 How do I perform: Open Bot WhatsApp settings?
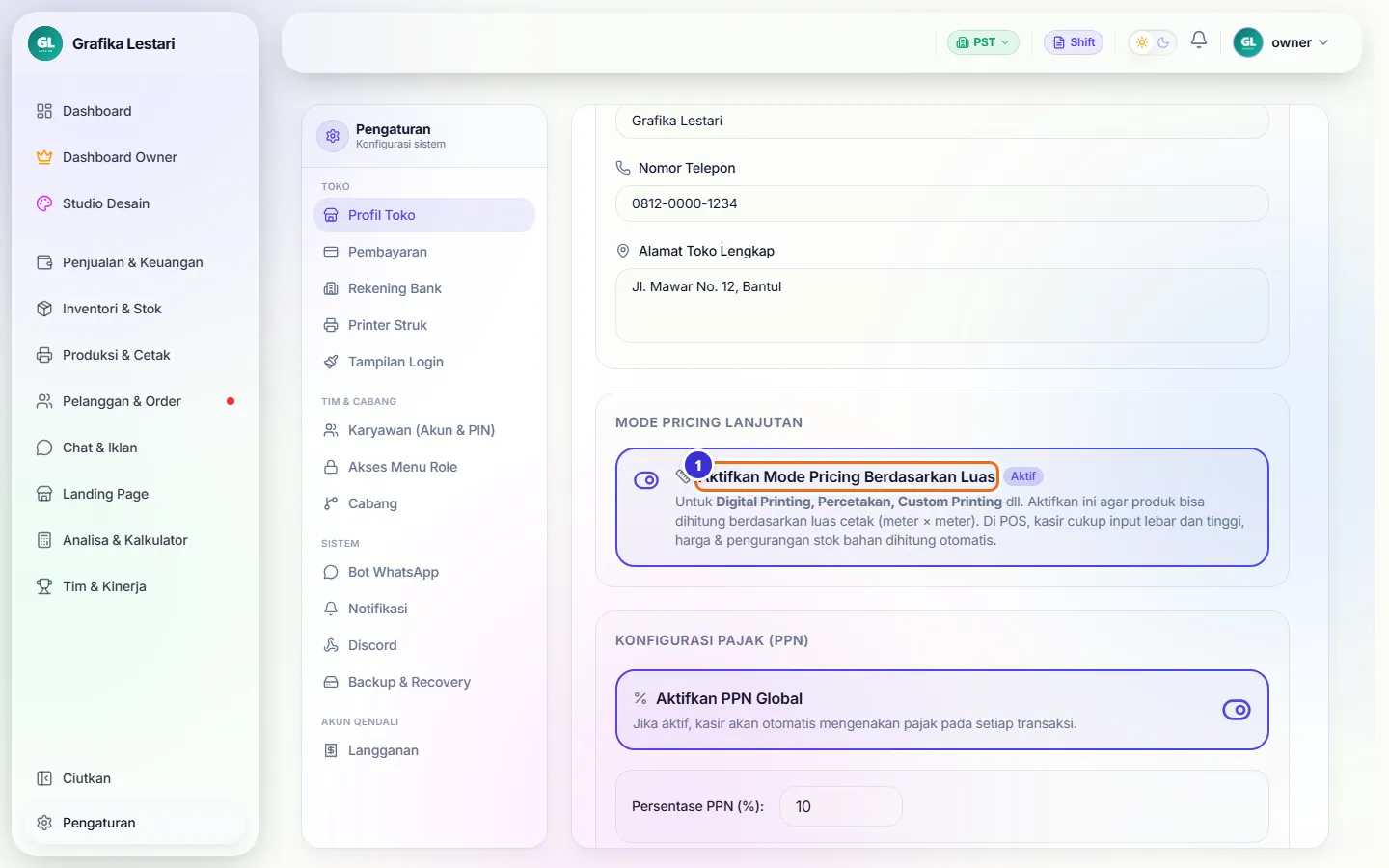tap(424, 572)
